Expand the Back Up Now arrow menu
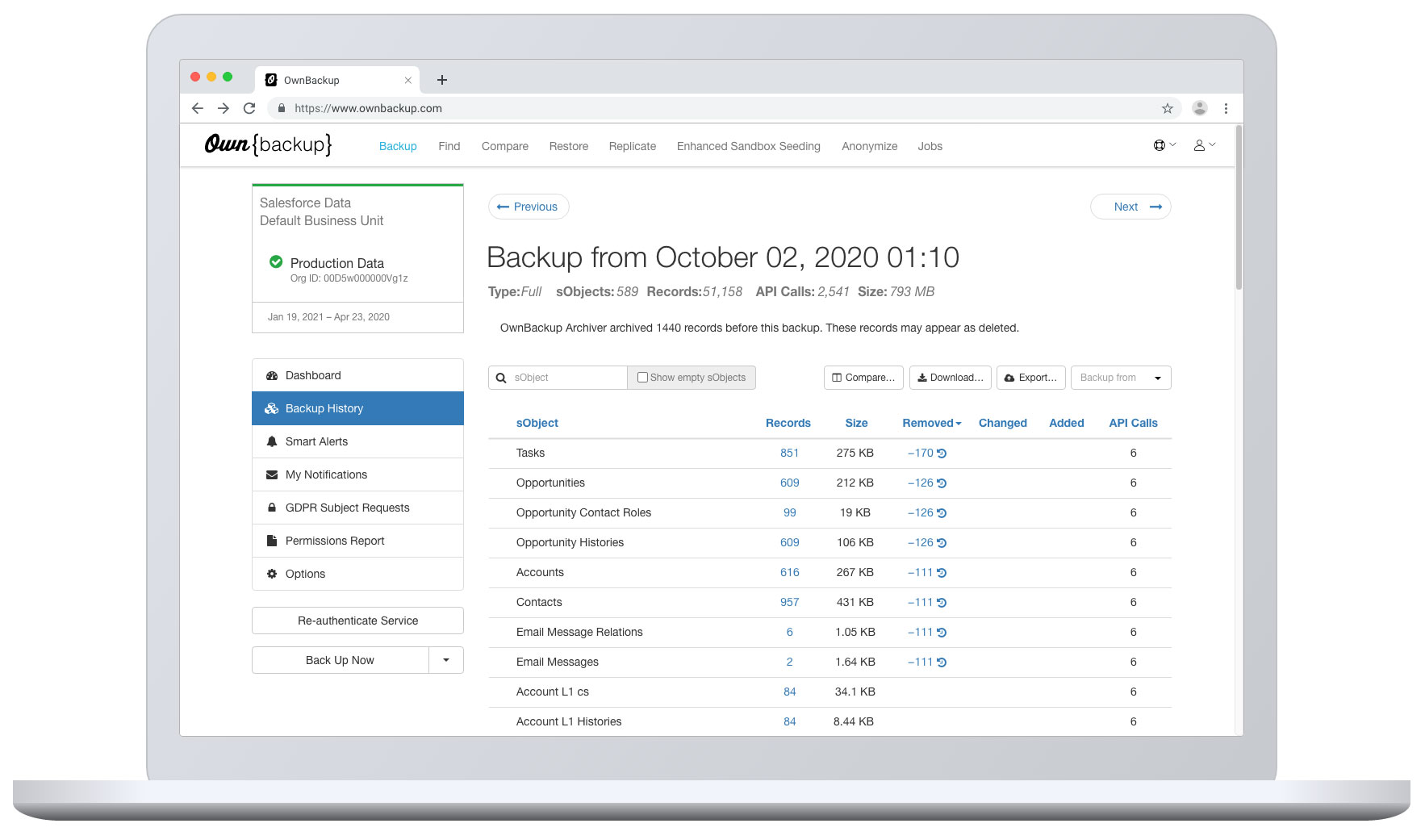Viewport: 1425px width, 840px height. (446, 660)
